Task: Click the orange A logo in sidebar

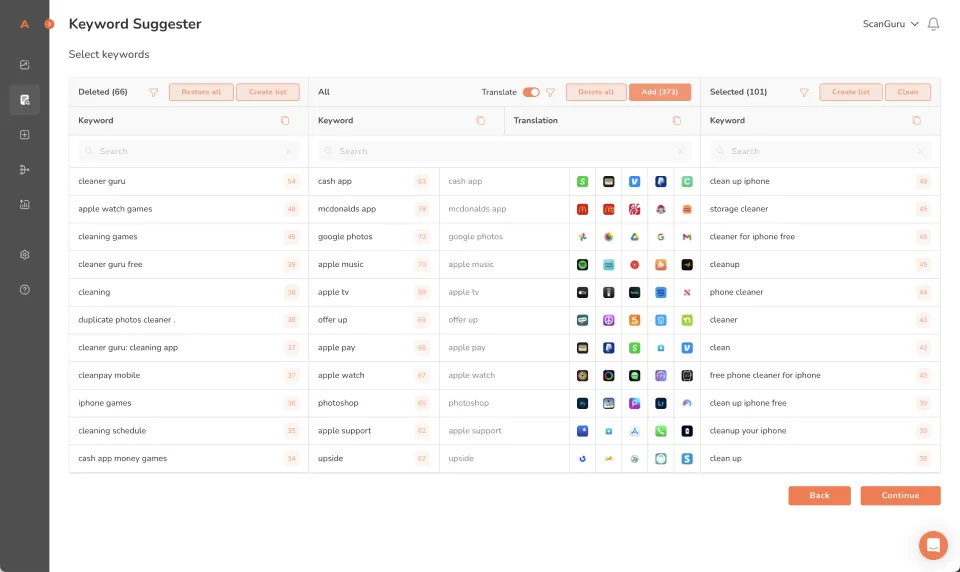Action: point(24,24)
